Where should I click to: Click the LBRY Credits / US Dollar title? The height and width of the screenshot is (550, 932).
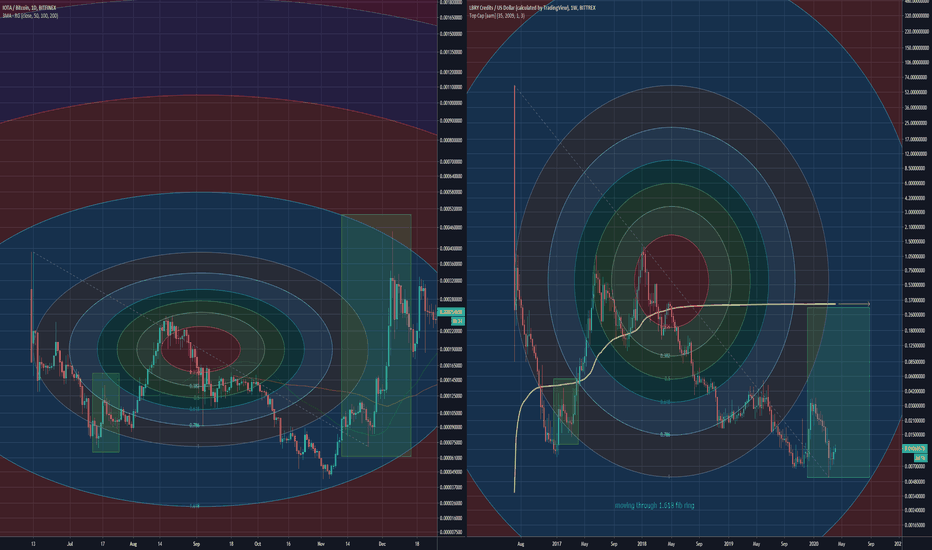pos(532,8)
